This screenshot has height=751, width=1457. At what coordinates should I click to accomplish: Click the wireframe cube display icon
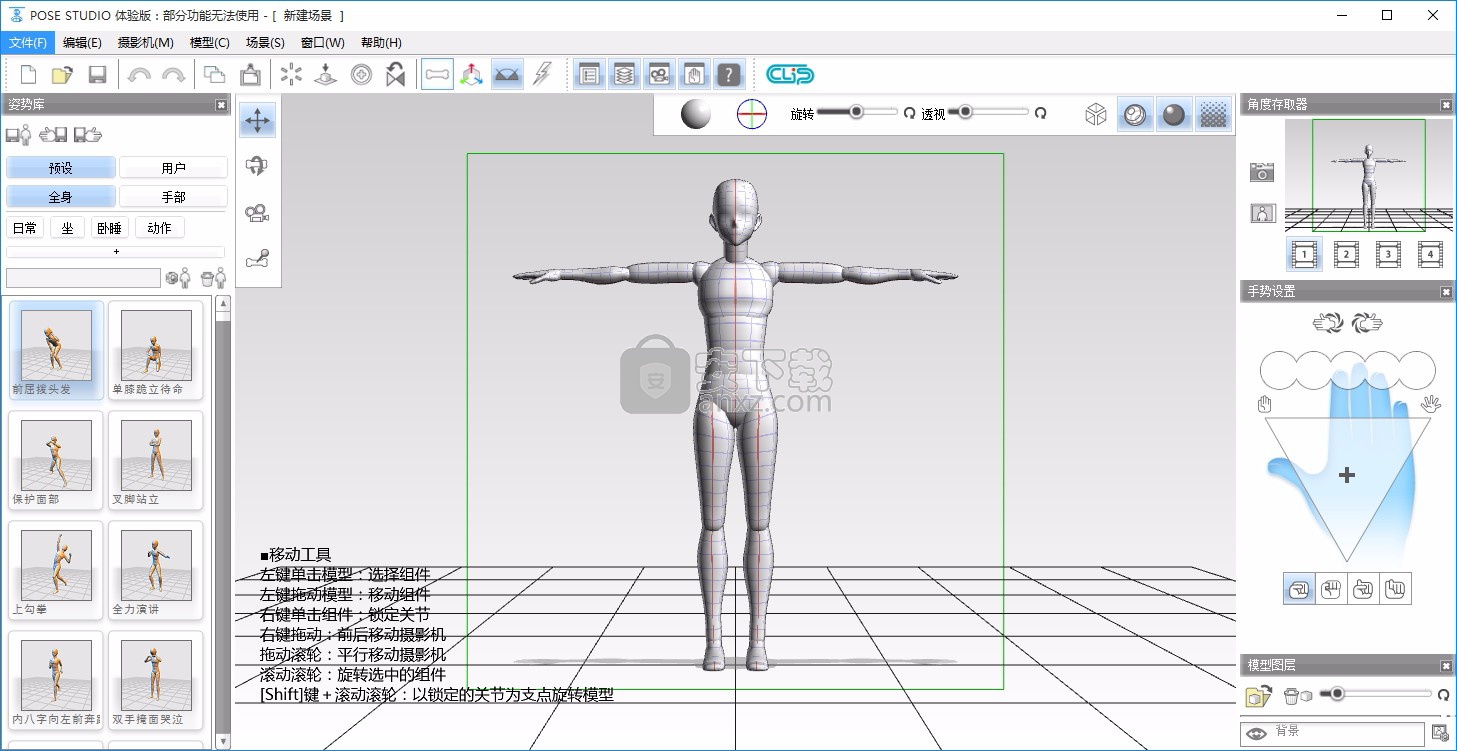pyautogui.click(x=1096, y=115)
